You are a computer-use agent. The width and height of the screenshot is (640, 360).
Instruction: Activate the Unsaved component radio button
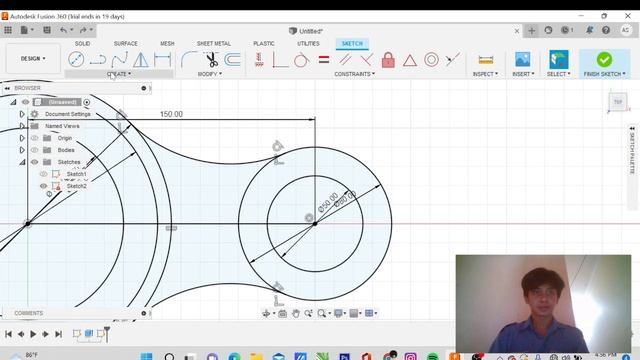tap(87, 102)
